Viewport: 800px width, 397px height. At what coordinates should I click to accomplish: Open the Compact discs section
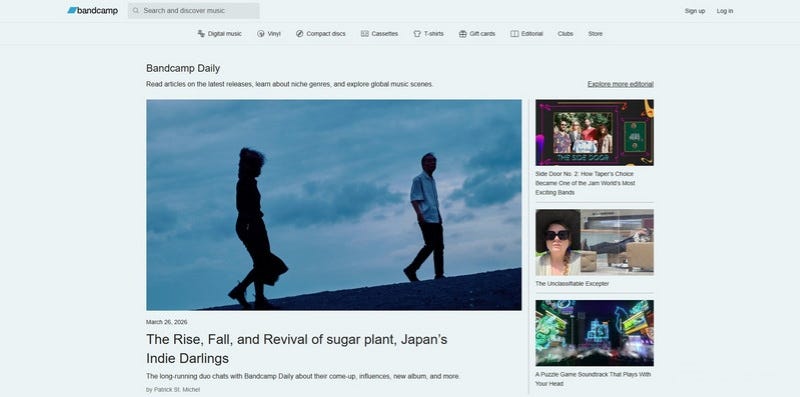(320, 34)
